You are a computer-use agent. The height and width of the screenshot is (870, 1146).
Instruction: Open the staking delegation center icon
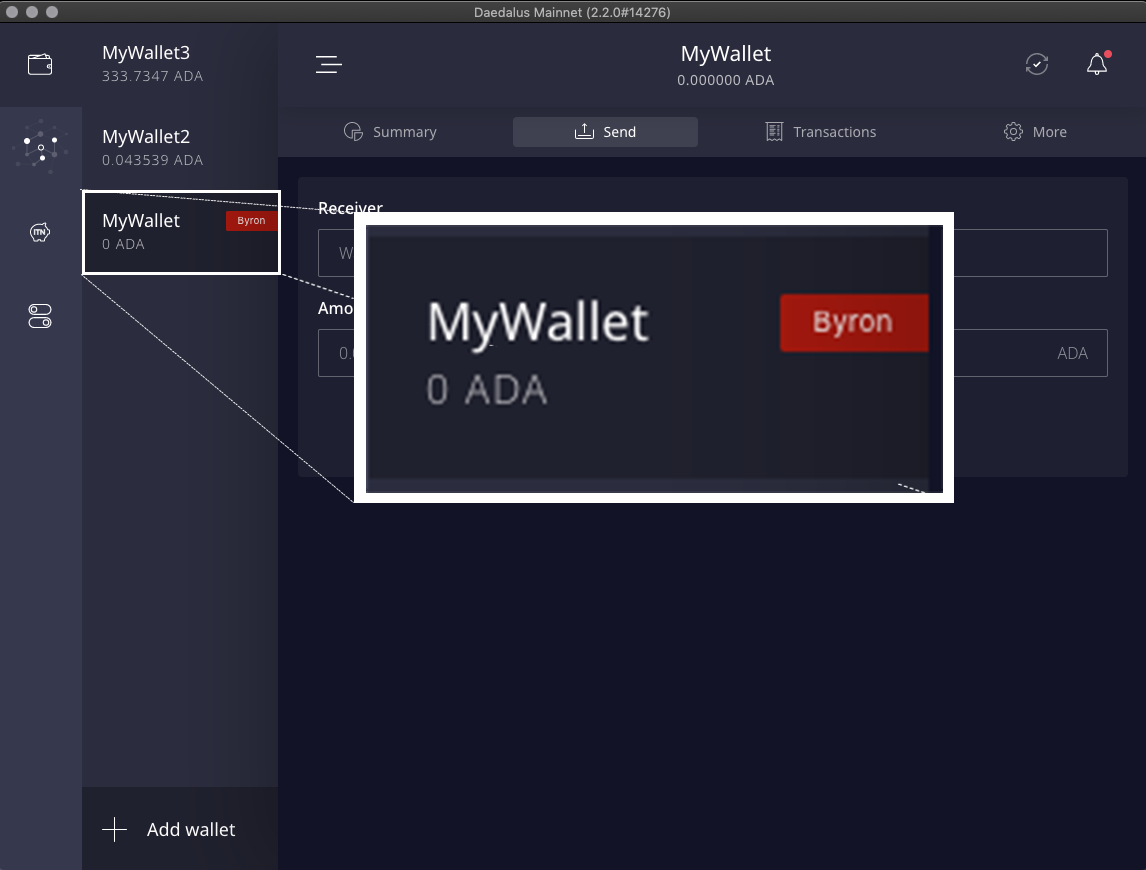pos(40,148)
